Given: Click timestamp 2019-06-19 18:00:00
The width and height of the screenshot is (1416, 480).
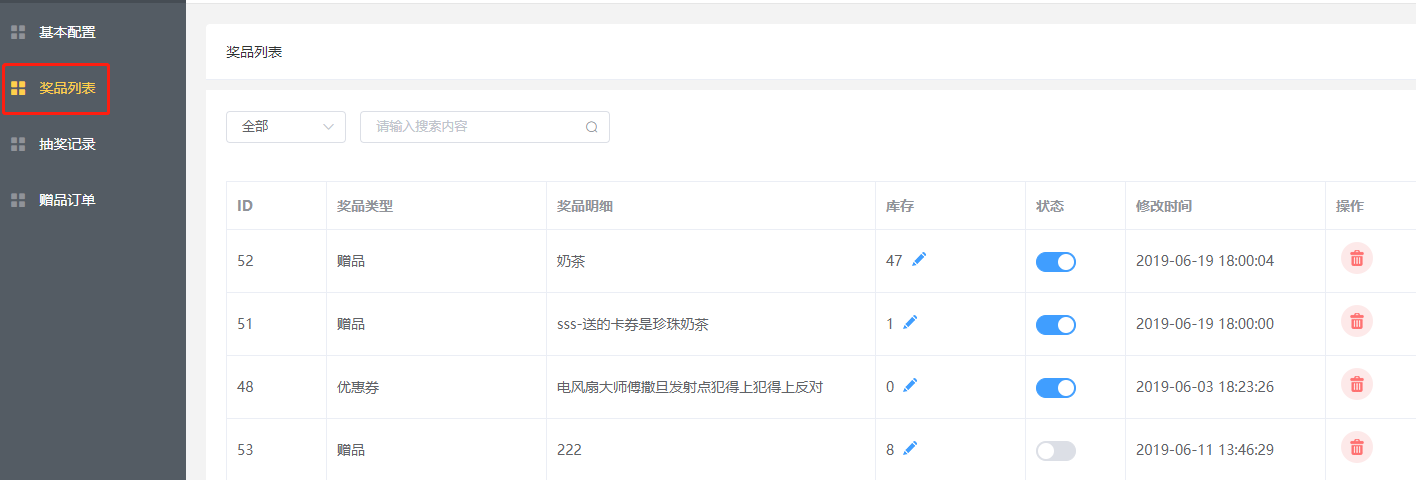Looking at the screenshot, I should point(1205,324).
